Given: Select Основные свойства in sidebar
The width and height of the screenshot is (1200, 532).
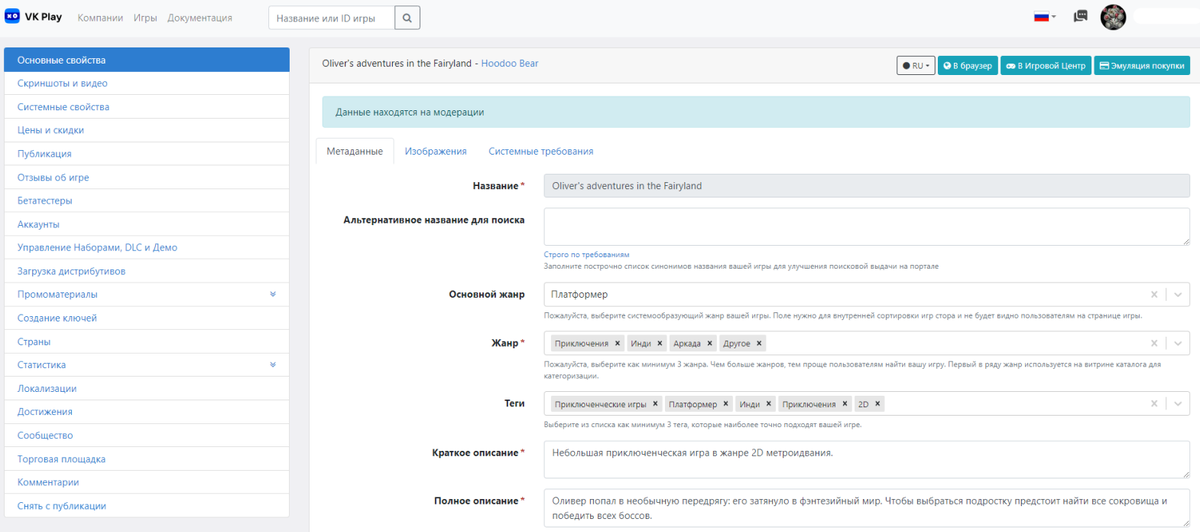Looking at the screenshot, I should coord(147,60).
